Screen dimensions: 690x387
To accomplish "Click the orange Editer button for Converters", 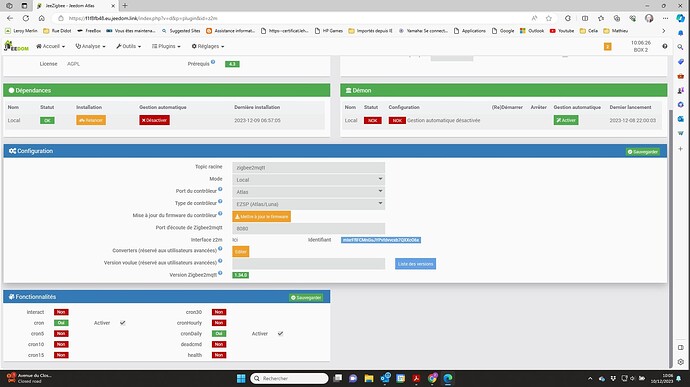I will click(x=241, y=251).
